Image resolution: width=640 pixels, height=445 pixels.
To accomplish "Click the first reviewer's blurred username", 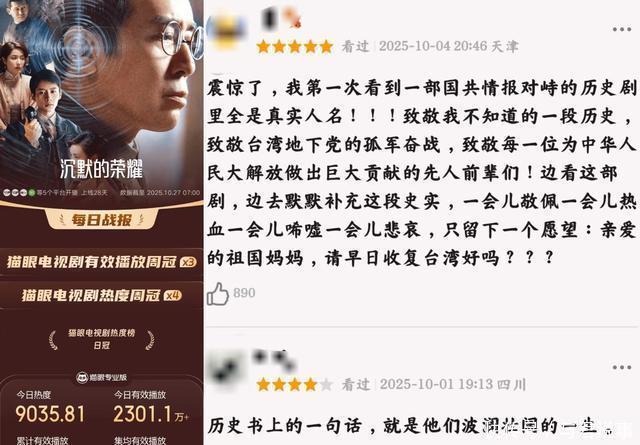I will 282,19.
